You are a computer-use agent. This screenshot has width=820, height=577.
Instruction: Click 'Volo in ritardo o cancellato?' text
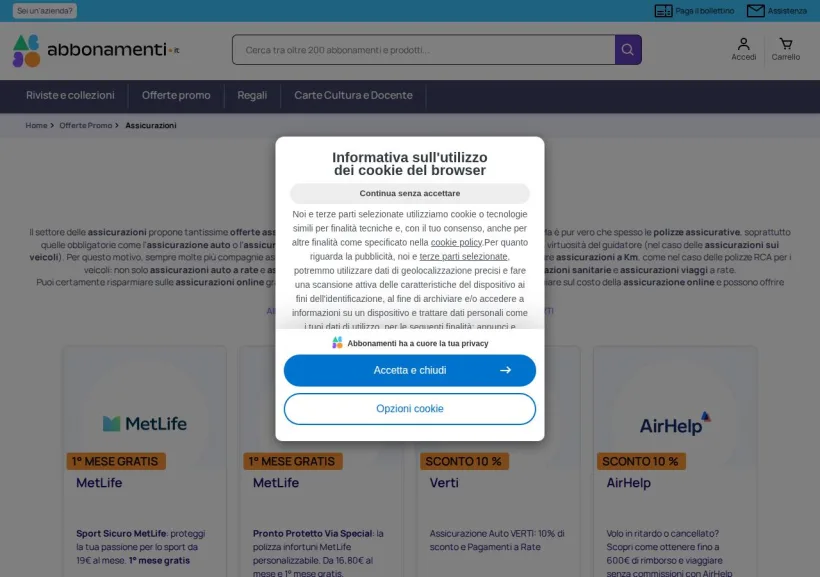pyautogui.click(x=662, y=534)
